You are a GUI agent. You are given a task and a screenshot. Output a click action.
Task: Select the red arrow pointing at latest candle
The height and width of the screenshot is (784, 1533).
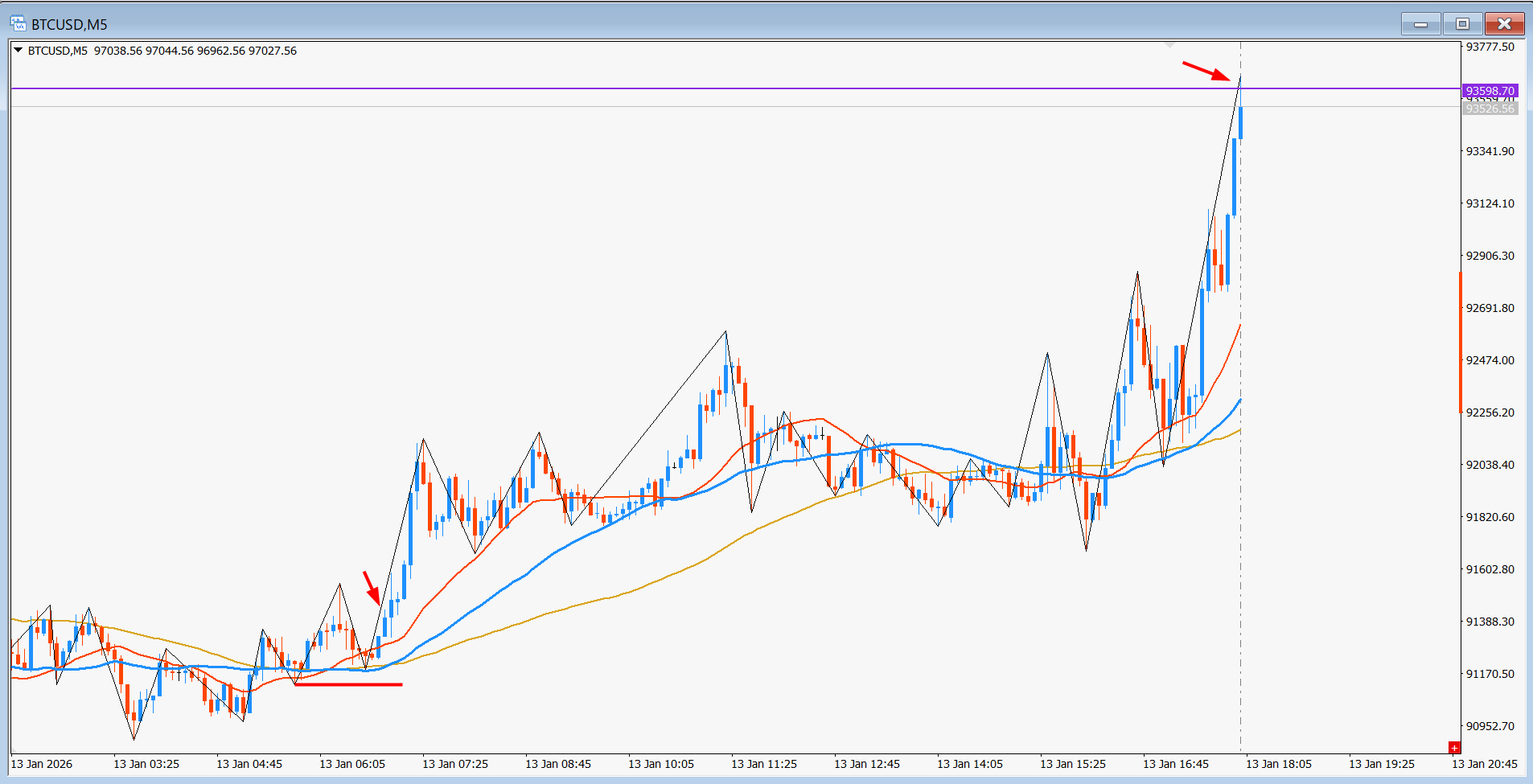pyautogui.click(x=1206, y=71)
